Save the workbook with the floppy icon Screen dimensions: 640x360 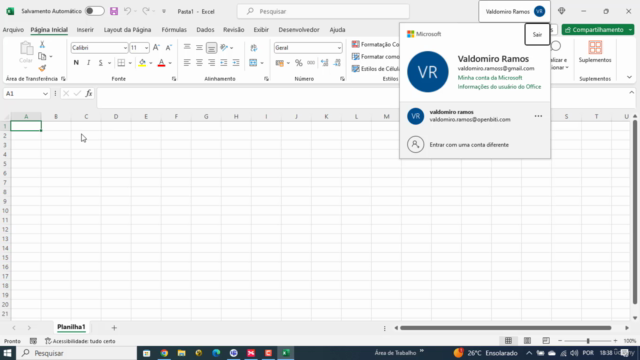[x=114, y=11]
